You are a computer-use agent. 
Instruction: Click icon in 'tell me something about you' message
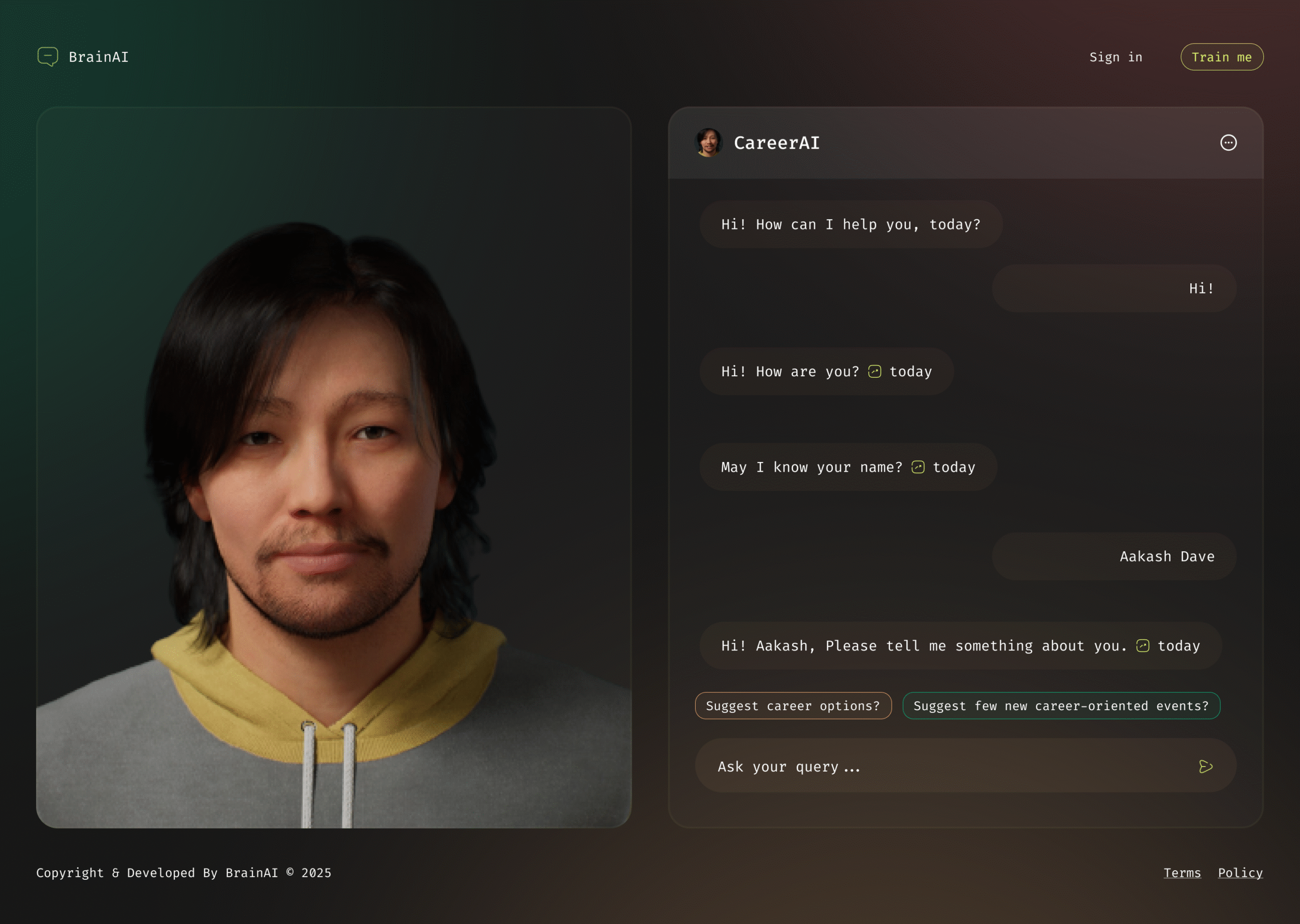1143,646
